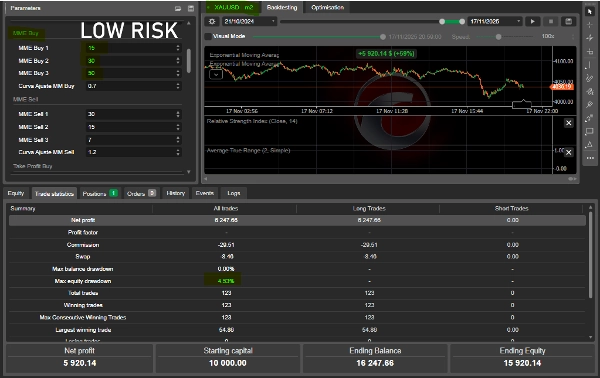Open backtesting settings gear
Viewport: 600px width, 378px height.
click(x=212, y=21)
